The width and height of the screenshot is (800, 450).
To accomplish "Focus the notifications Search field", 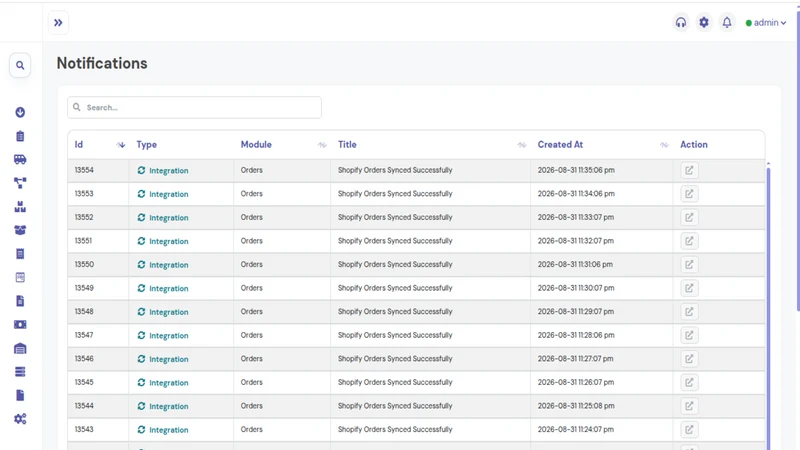I will [194, 108].
